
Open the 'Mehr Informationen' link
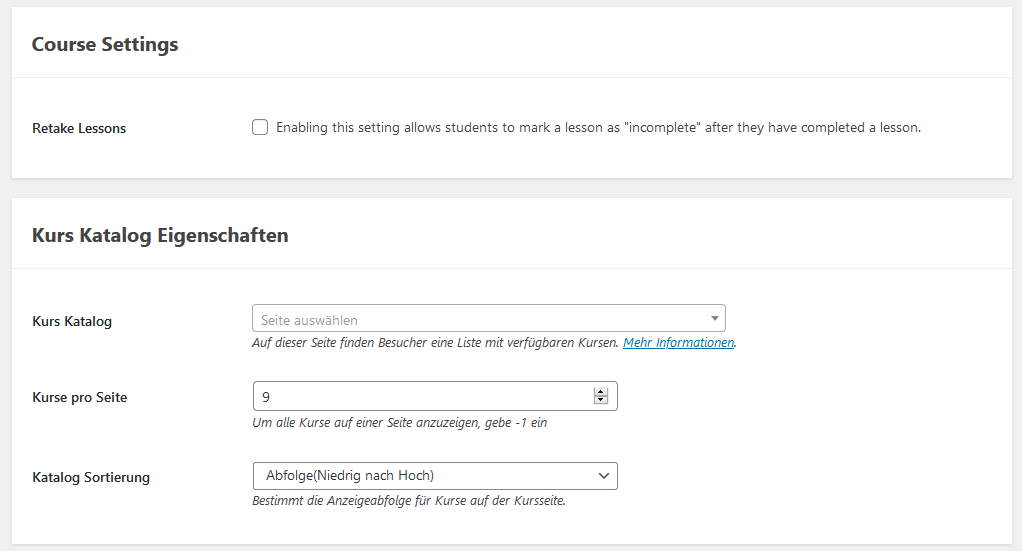[x=679, y=343]
